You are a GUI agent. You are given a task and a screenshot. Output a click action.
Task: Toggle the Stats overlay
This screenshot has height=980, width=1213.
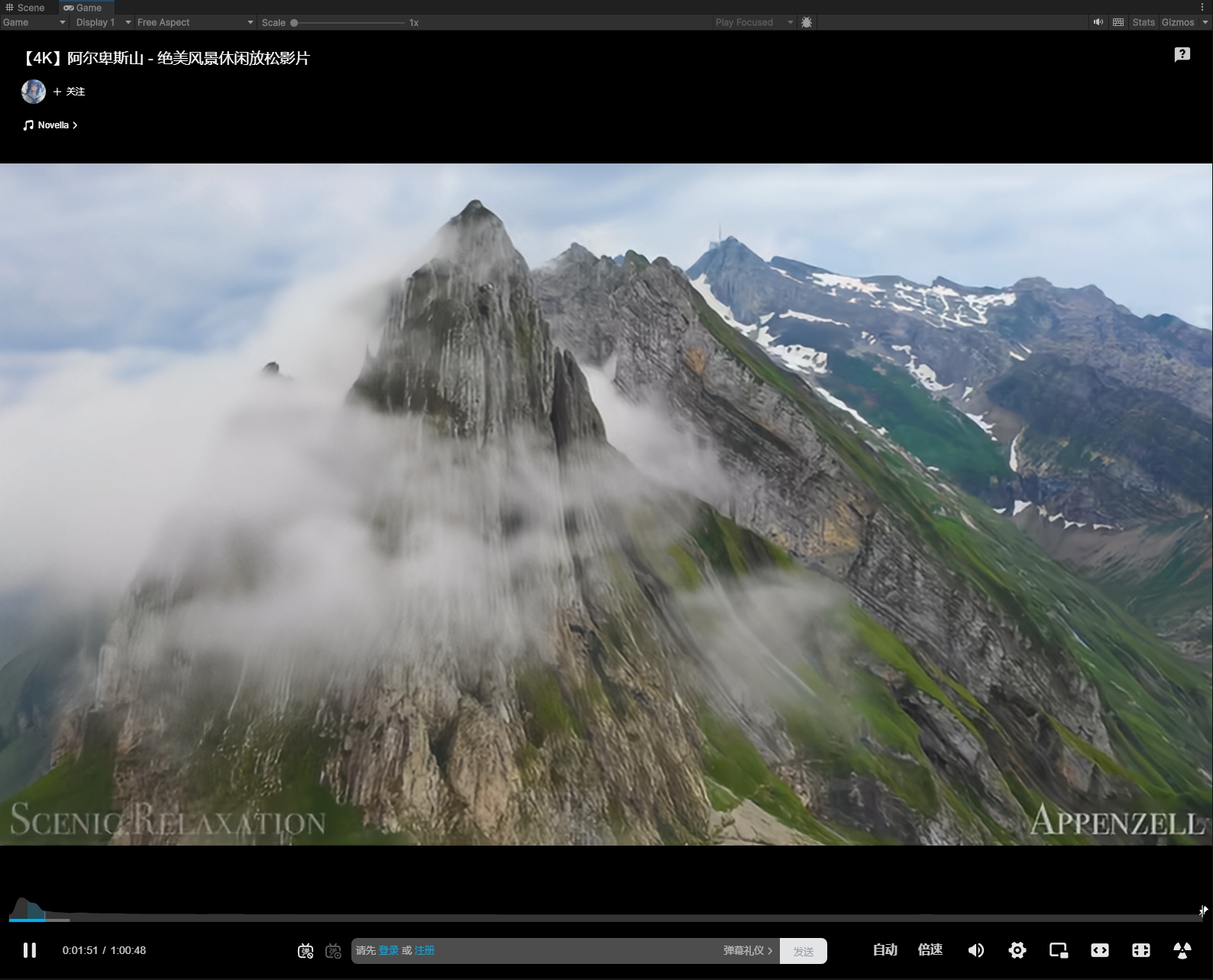(1143, 22)
